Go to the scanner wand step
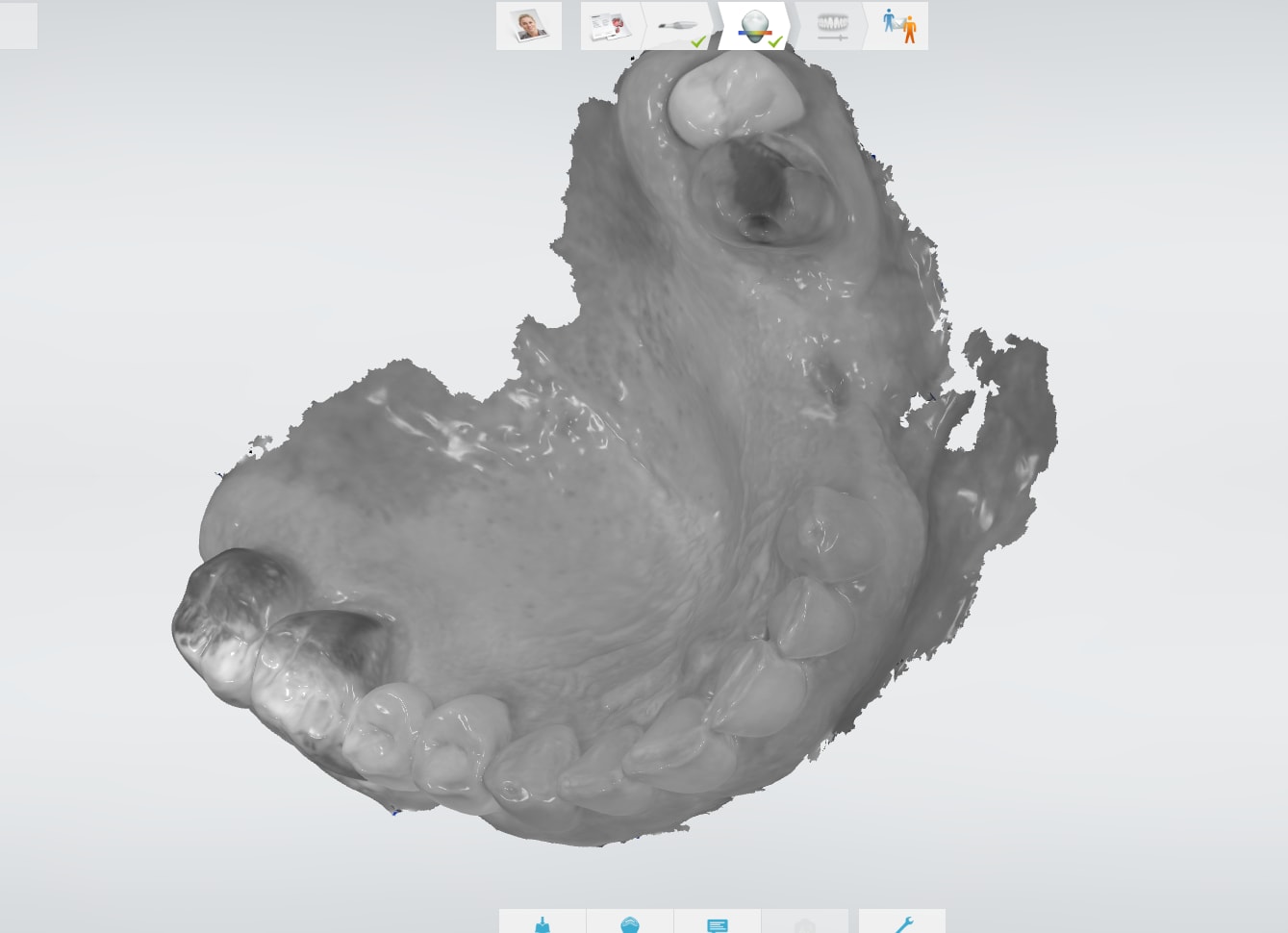 [x=678, y=26]
